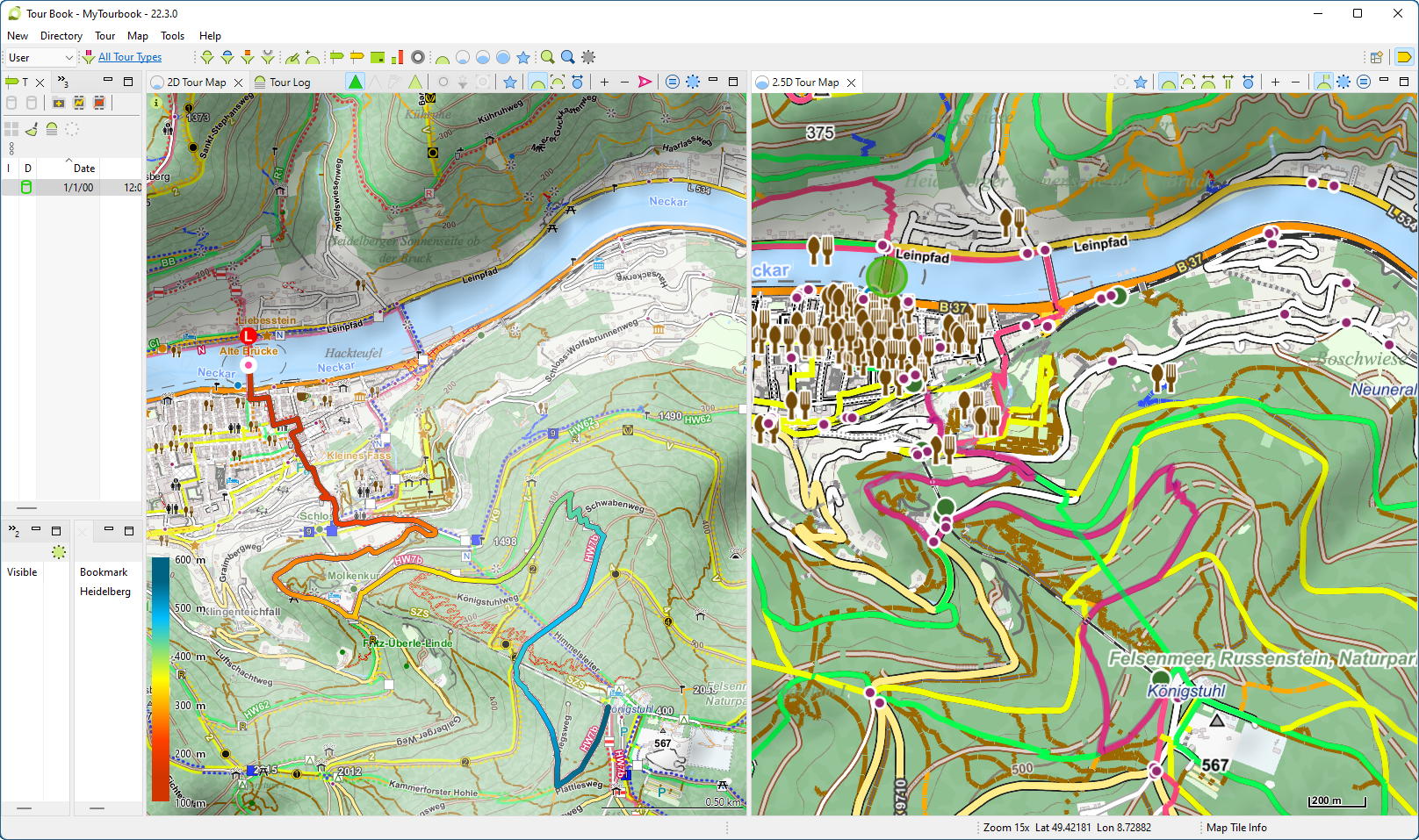Screen dimensions: 1419x840
Task: Zoom in on the 2.5D Tour Map
Action: coord(1276,82)
